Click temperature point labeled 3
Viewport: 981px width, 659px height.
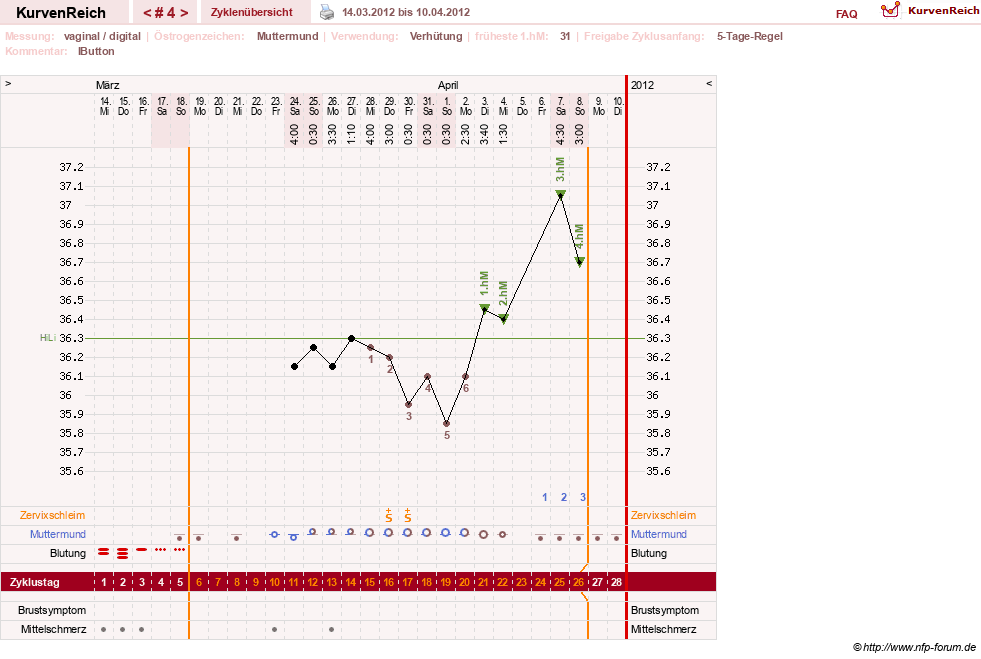pyautogui.click(x=409, y=404)
